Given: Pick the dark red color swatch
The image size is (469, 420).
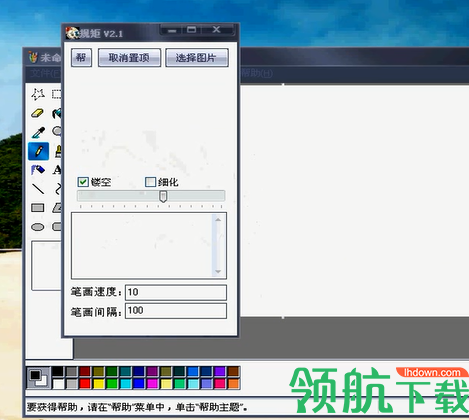Looking at the screenshot, I should click(x=85, y=371).
